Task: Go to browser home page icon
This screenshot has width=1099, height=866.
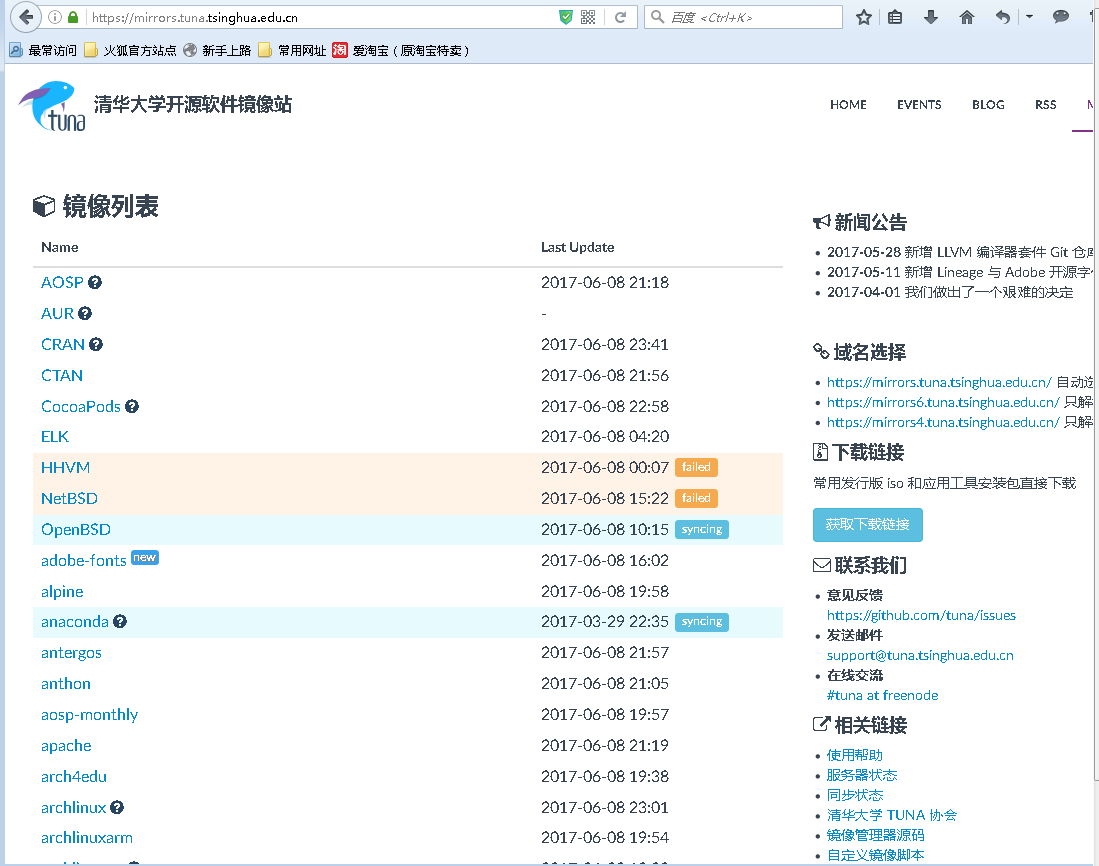Action: click(x=967, y=18)
